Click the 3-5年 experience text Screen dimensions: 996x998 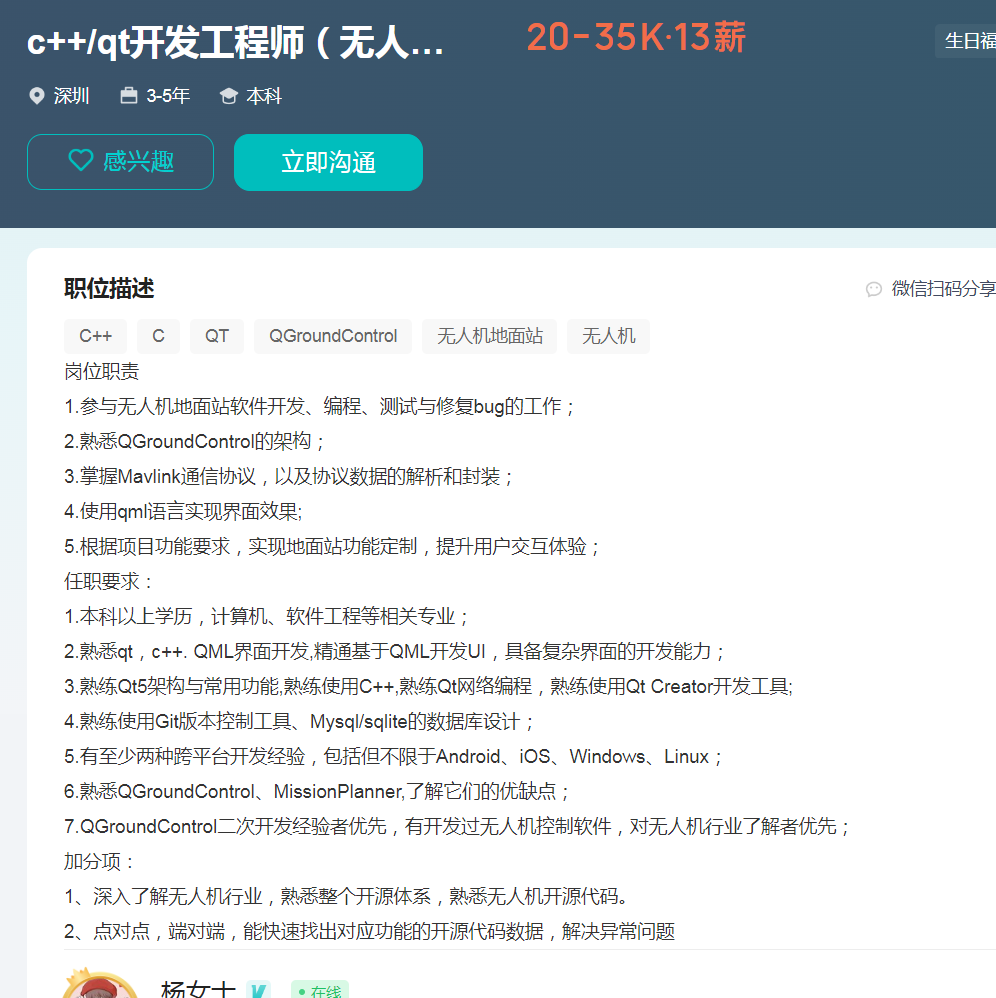(x=168, y=96)
